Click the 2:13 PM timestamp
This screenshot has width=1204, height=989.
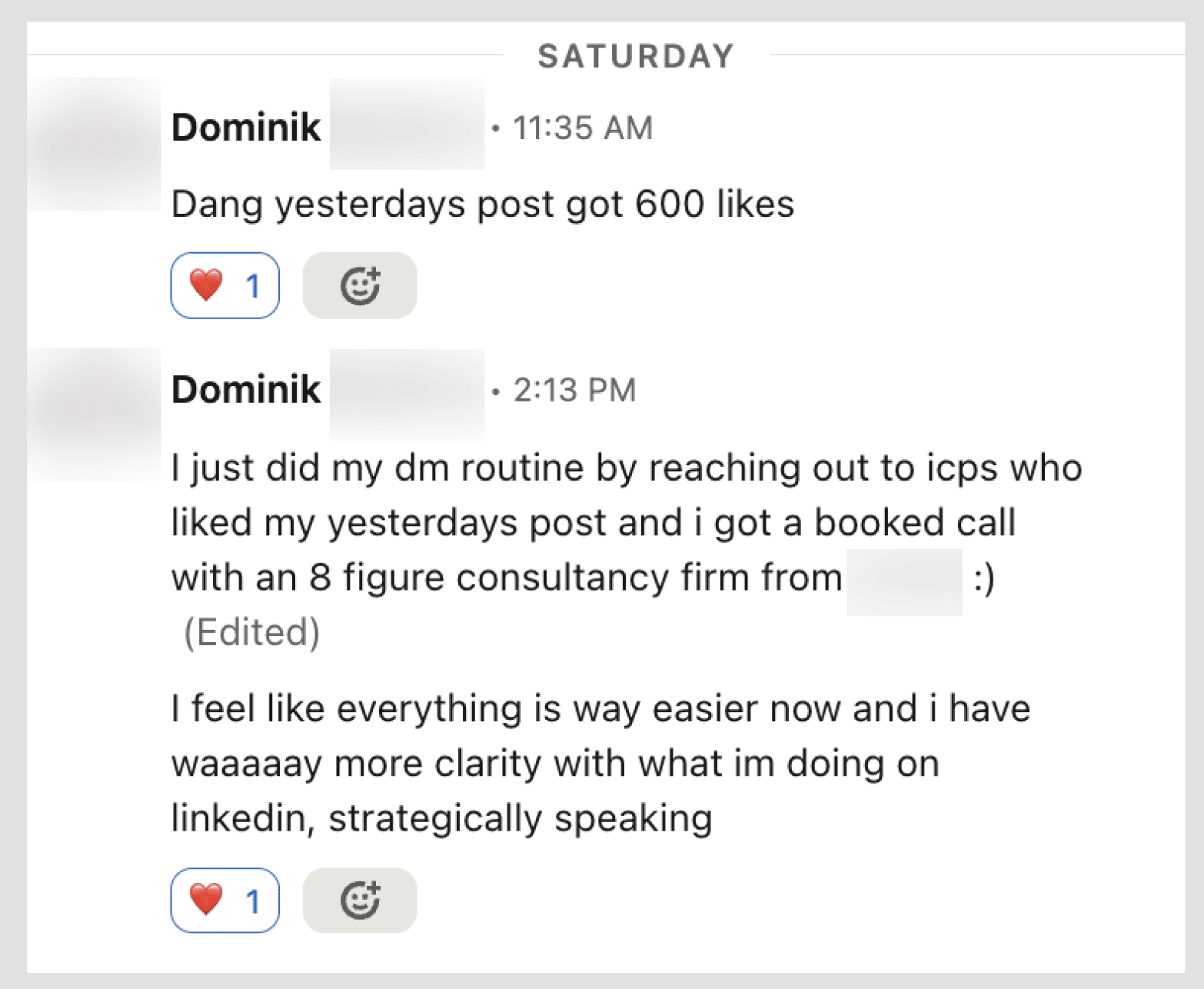tap(574, 391)
